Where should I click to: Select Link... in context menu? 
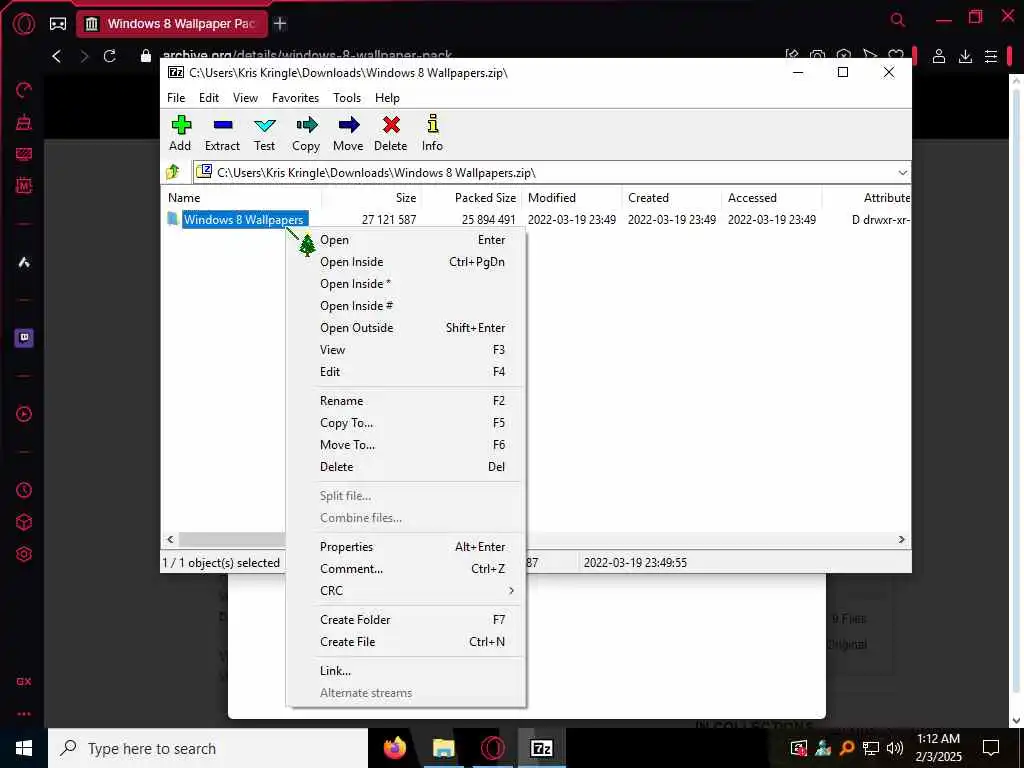pyautogui.click(x=406, y=671)
